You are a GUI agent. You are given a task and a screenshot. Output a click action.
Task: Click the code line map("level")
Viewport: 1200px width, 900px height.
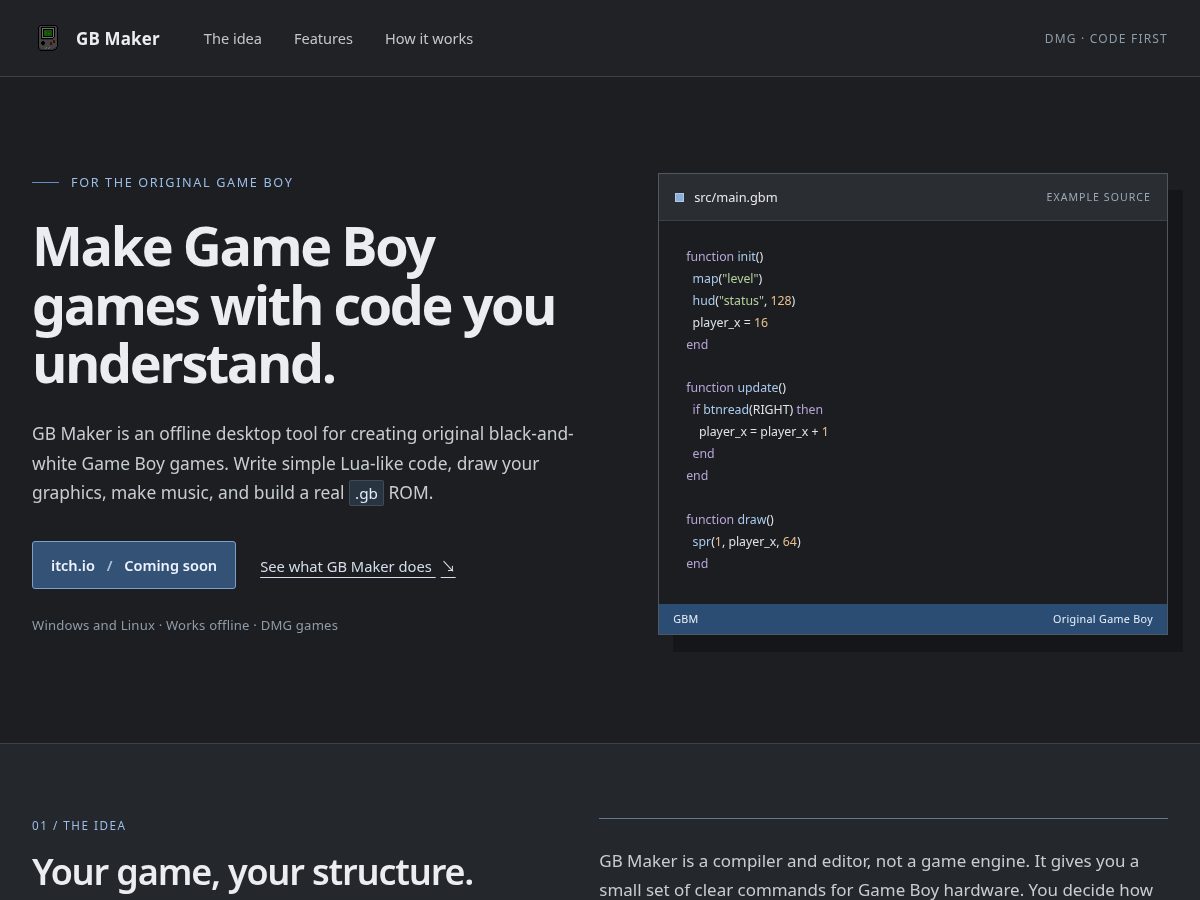tap(727, 278)
